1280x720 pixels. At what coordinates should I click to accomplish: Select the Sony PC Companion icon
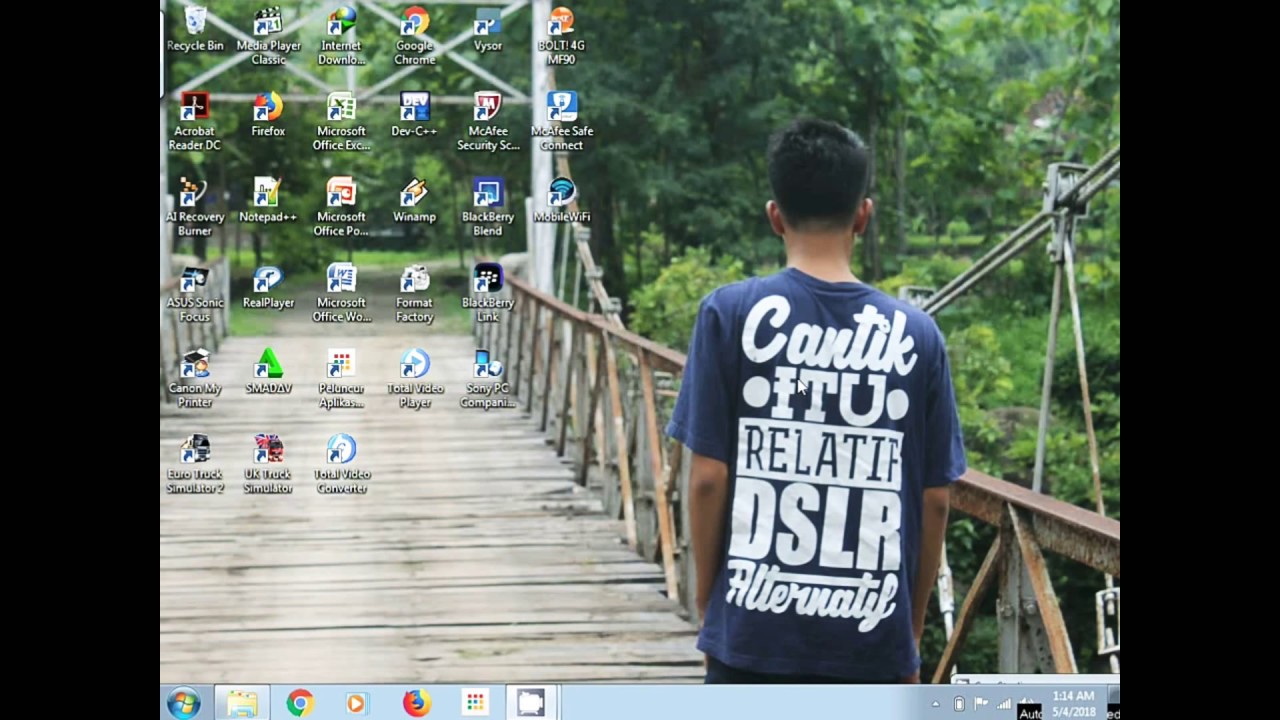(x=488, y=379)
